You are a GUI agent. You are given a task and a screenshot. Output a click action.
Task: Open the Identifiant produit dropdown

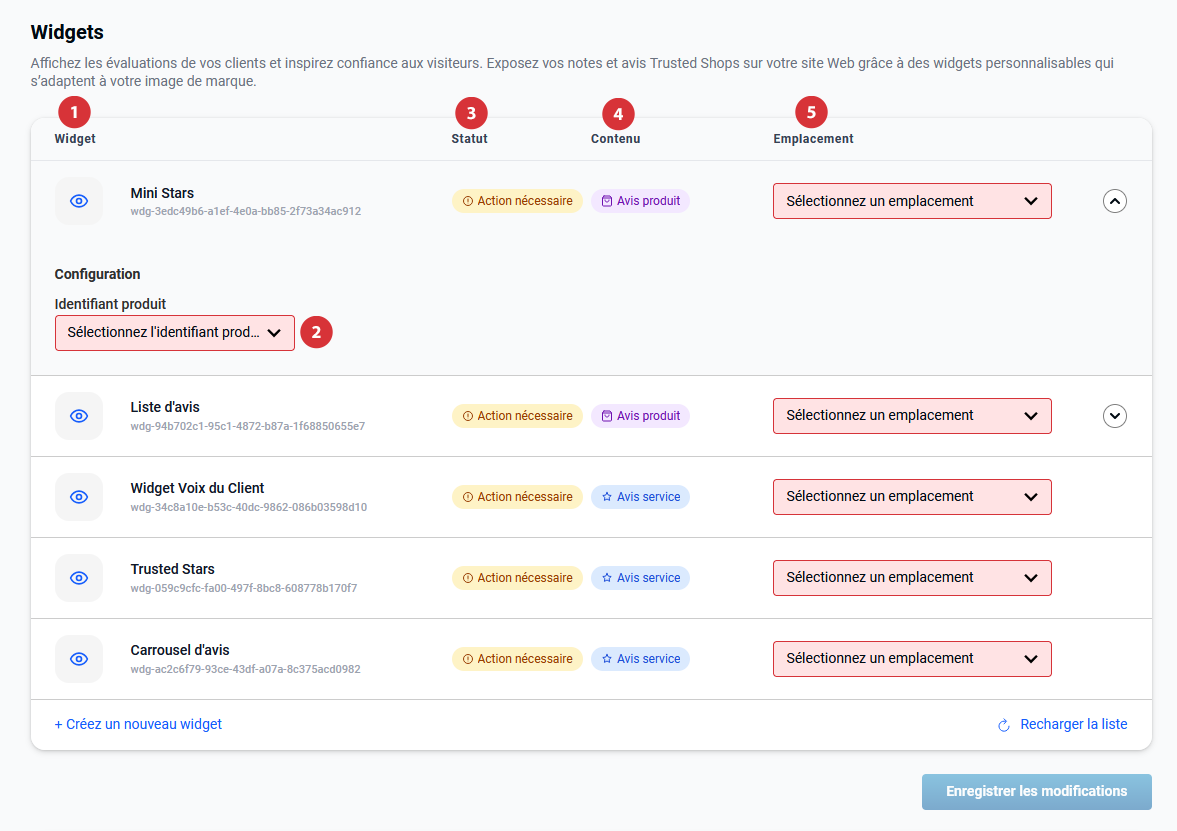(x=175, y=333)
